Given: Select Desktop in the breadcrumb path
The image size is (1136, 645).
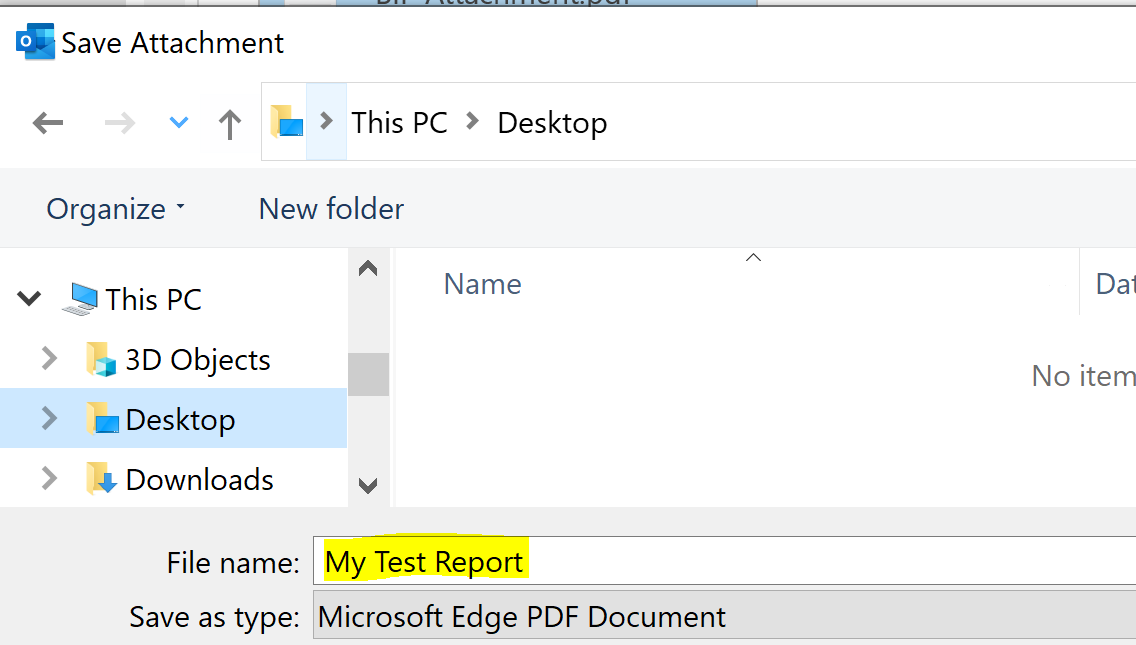Looking at the screenshot, I should tap(551, 122).
